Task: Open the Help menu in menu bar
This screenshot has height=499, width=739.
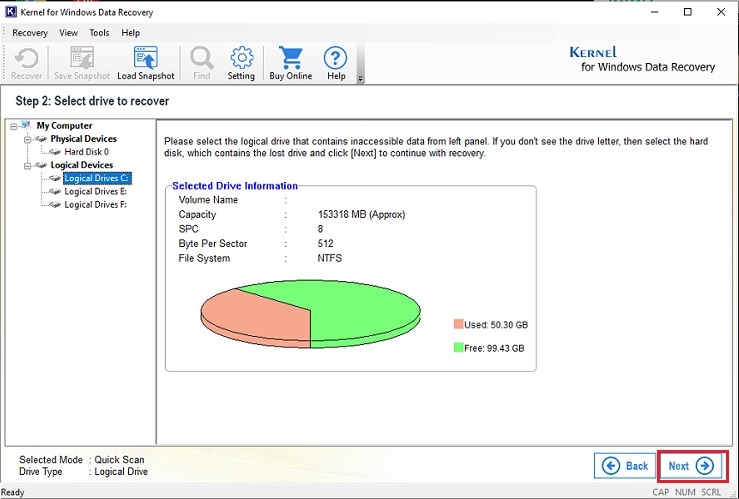Action: [131, 33]
